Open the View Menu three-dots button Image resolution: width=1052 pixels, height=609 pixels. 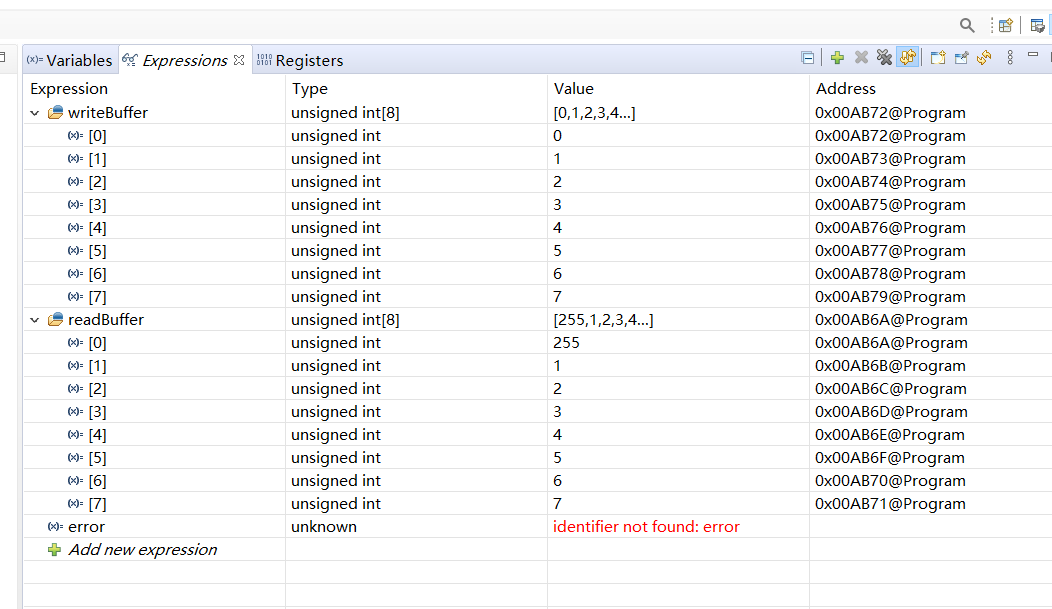click(1010, 58)
